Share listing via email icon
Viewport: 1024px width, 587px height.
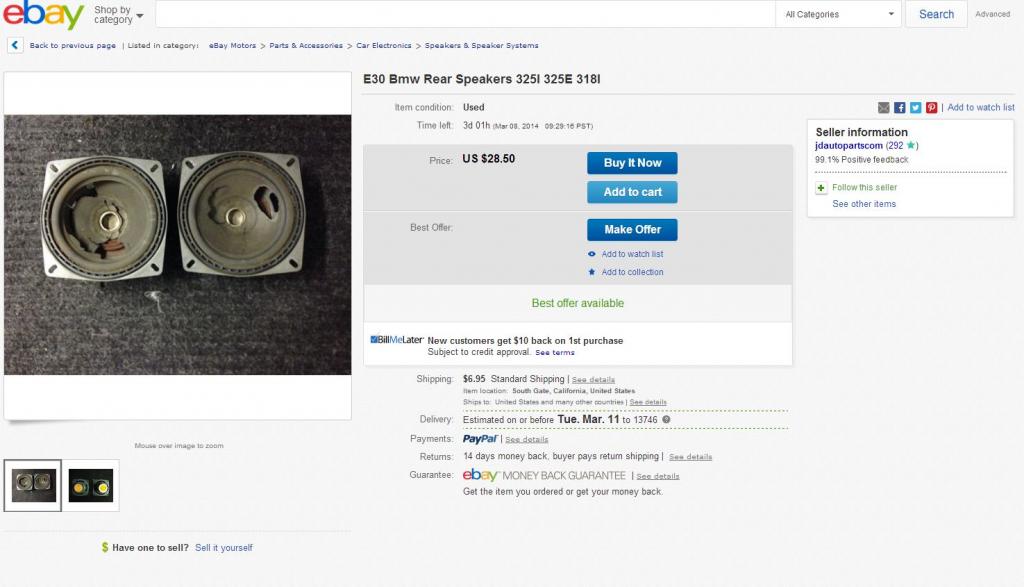tap(884, 108)
